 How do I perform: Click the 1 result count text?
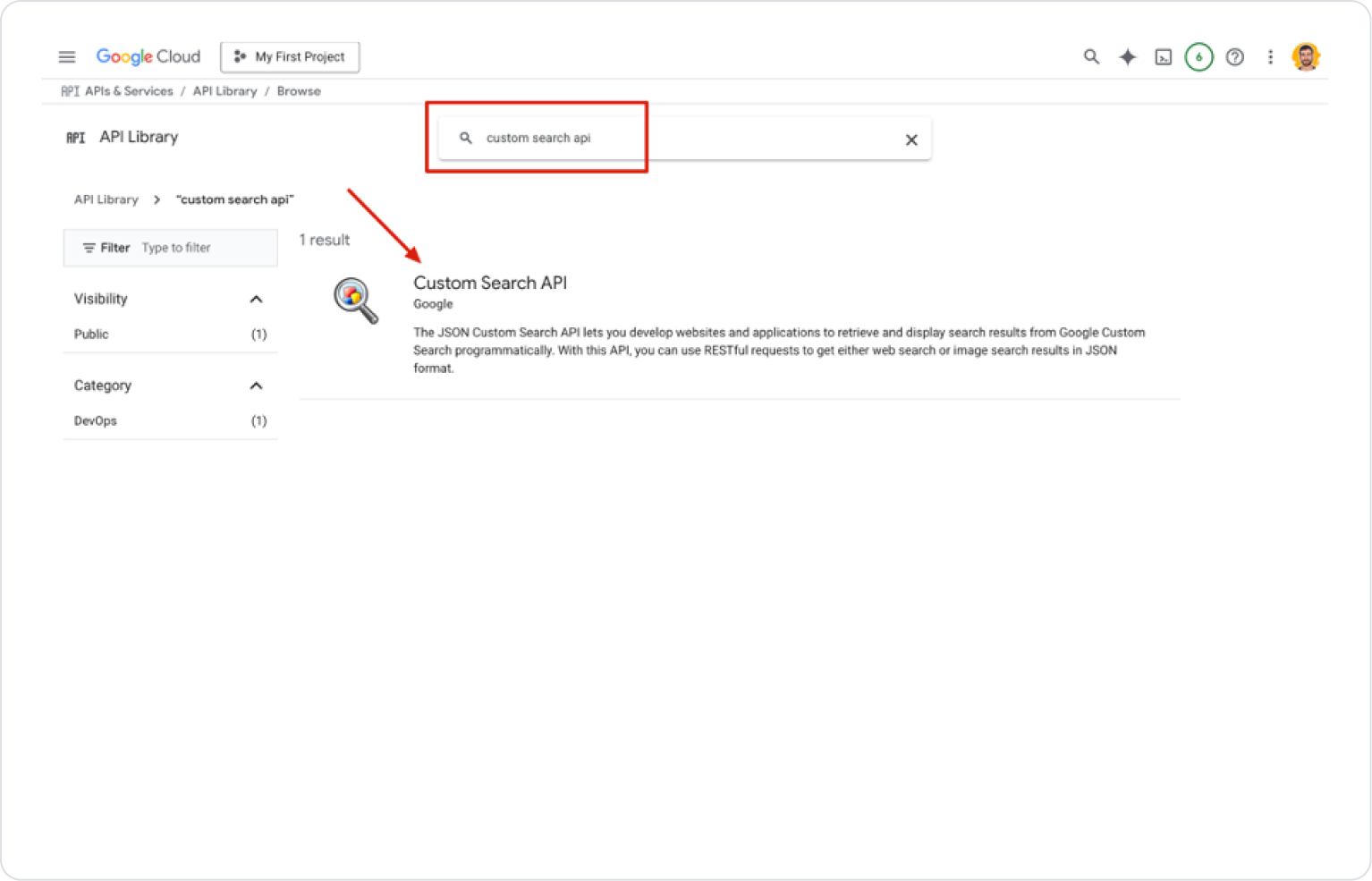tap(325, 240)
